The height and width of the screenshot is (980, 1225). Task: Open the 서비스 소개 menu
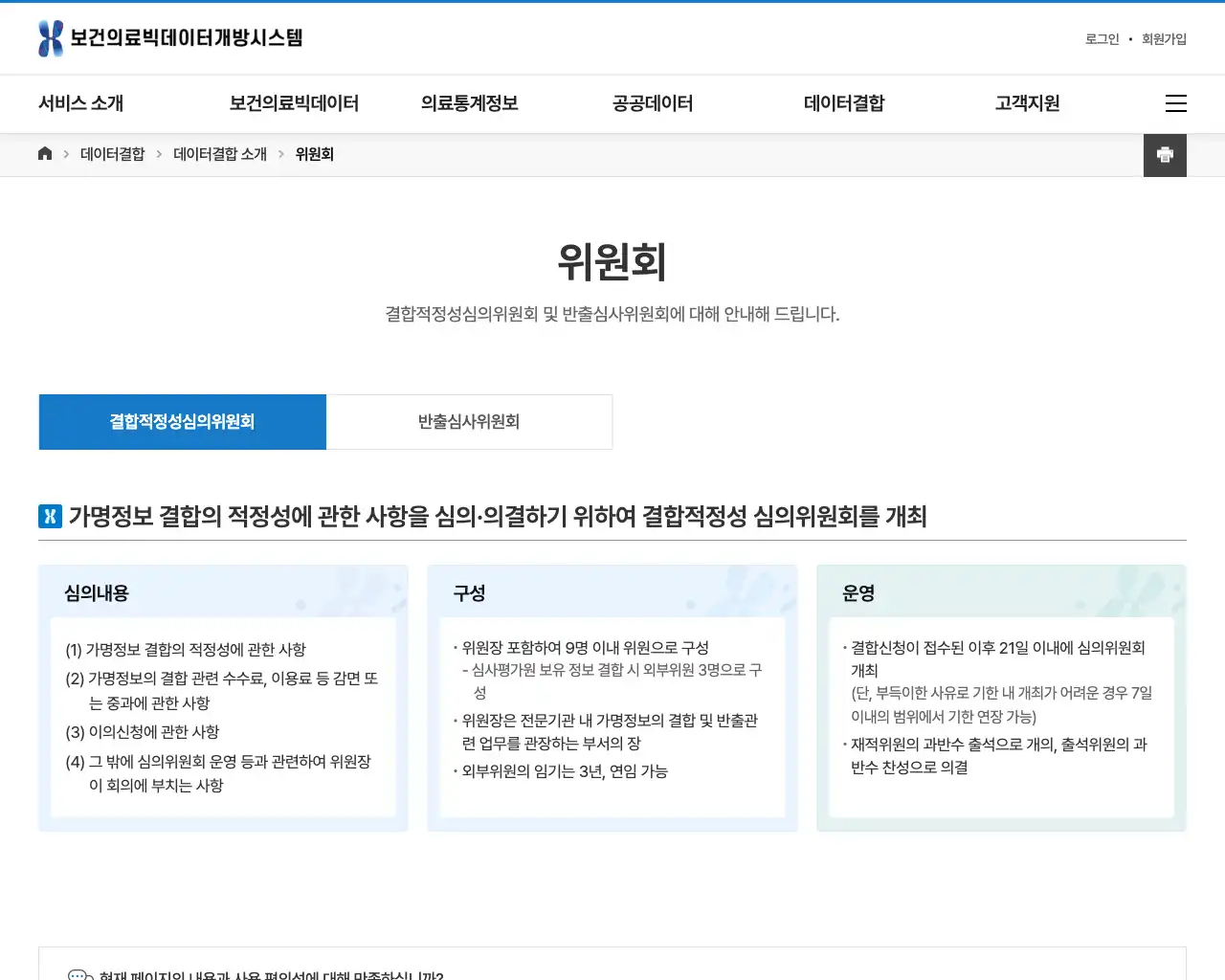click(x=81, y=103)
